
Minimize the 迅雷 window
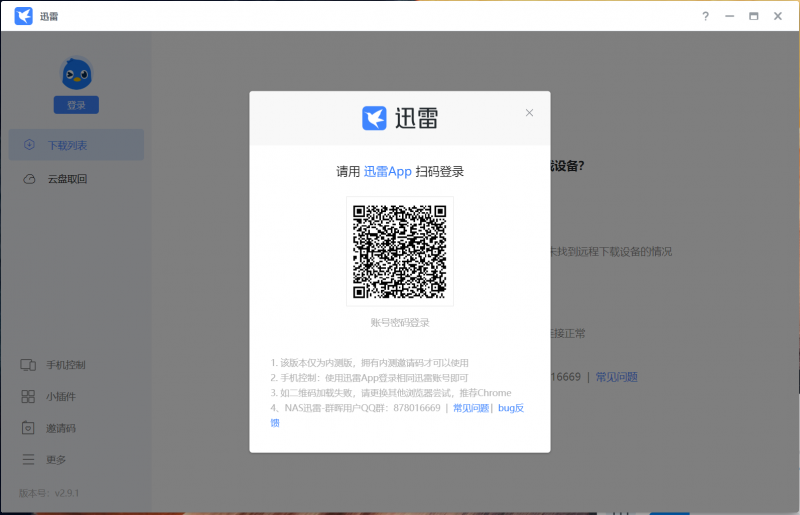pos(730,16)
